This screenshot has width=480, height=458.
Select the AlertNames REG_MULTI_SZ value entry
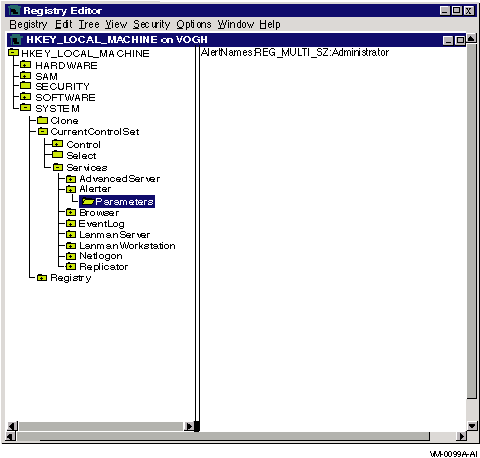(x=295, y=52)
